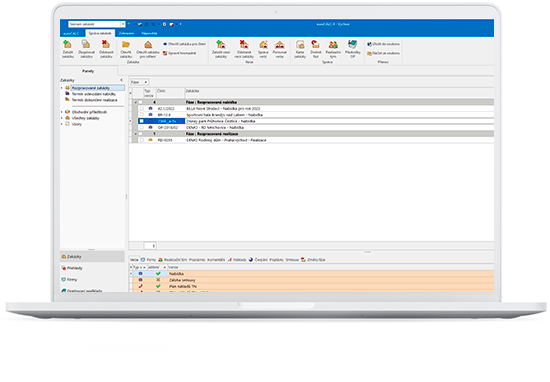550x382 pixels.
Task: Select Termín odevzdání nabídky in the tree
Action: pyautogui.click(x=94, y=94)
